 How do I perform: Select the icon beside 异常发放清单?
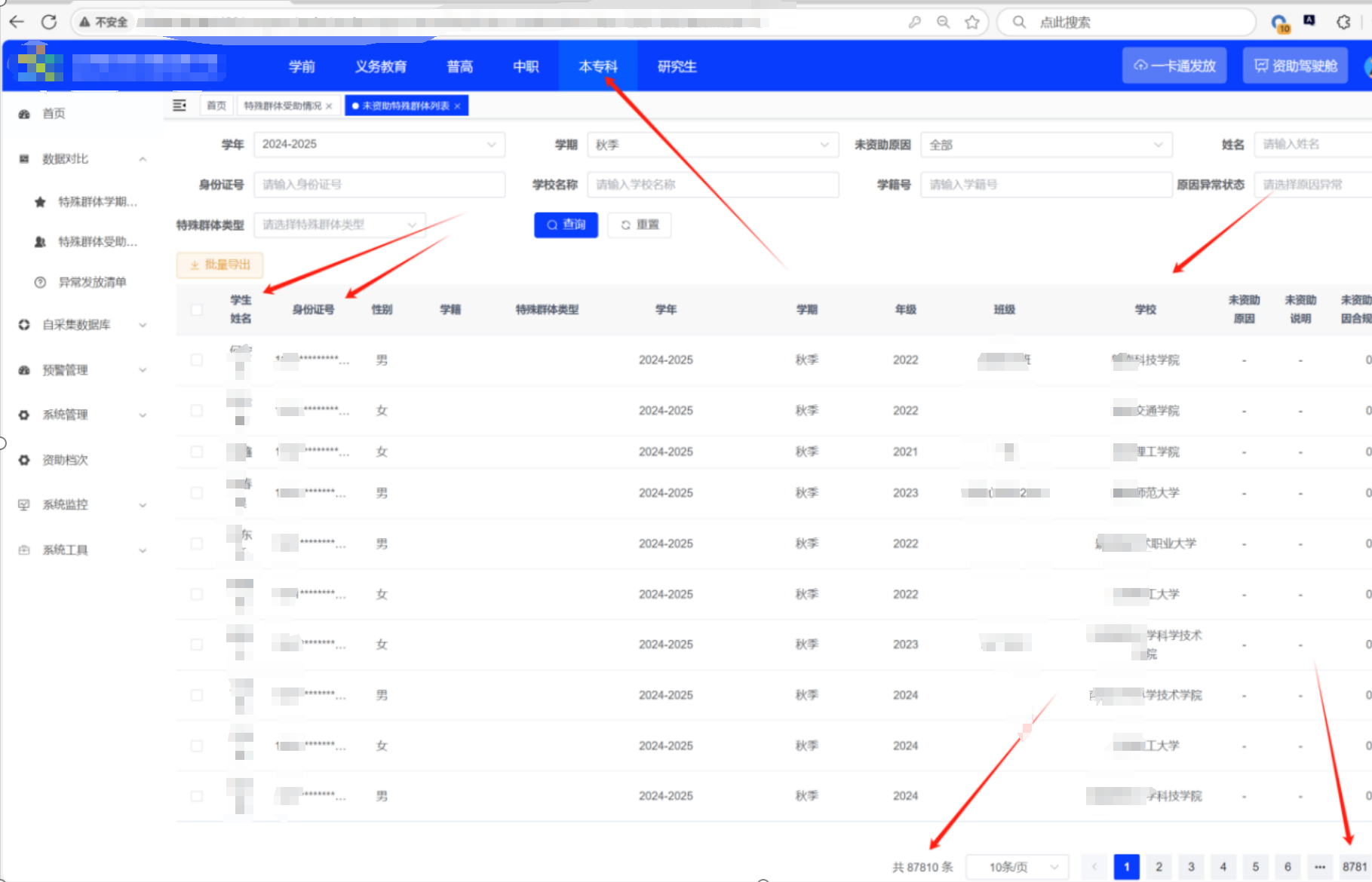coord(40,282)
